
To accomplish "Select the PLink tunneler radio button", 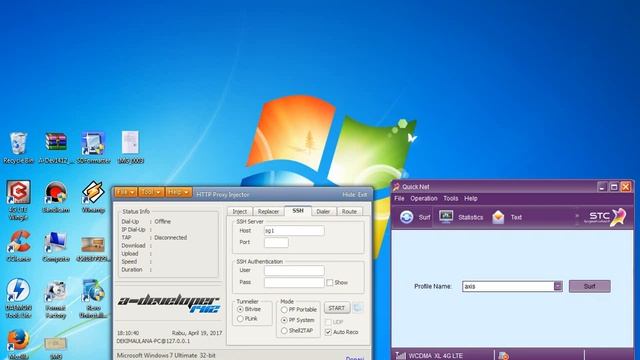I will point(240,319).
